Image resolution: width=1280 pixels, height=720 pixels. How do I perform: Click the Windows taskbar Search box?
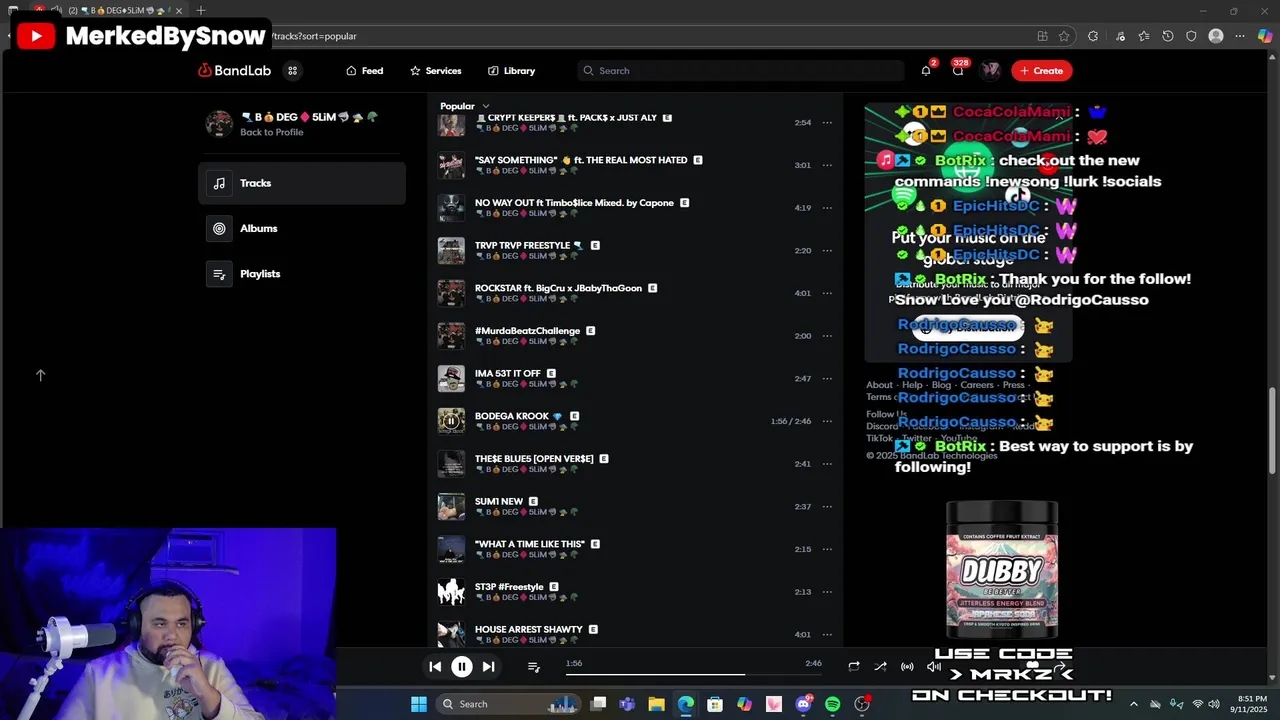[x=508, y=704]
